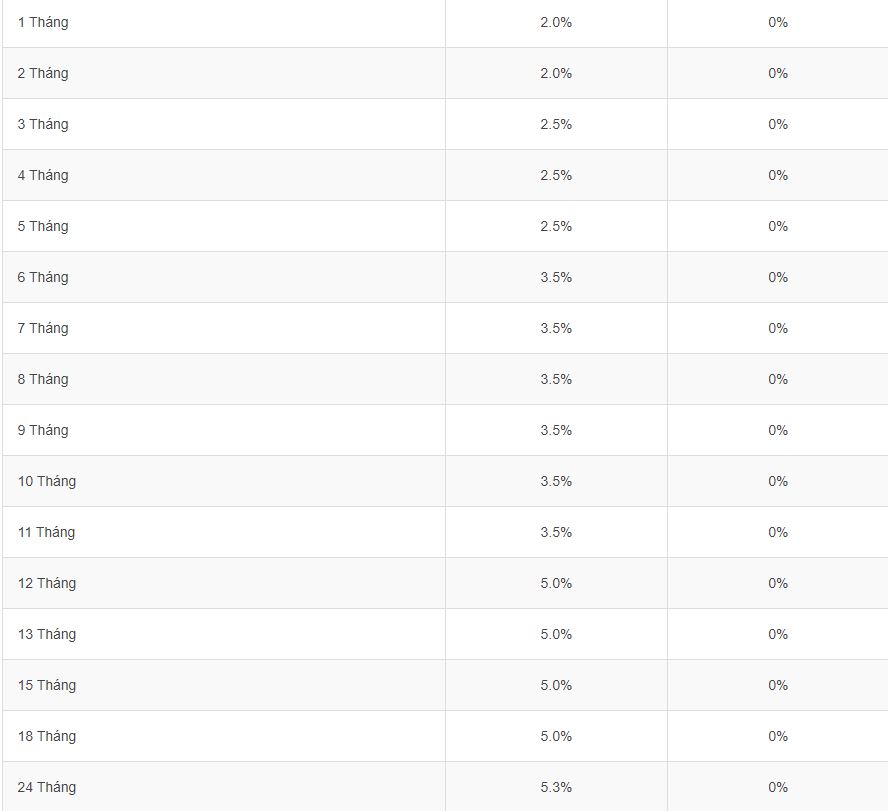The height and width of the screenshot is (811, 888).
Task: Click the 3.5% rate for 10 Tháng
Action: point(556,481)
